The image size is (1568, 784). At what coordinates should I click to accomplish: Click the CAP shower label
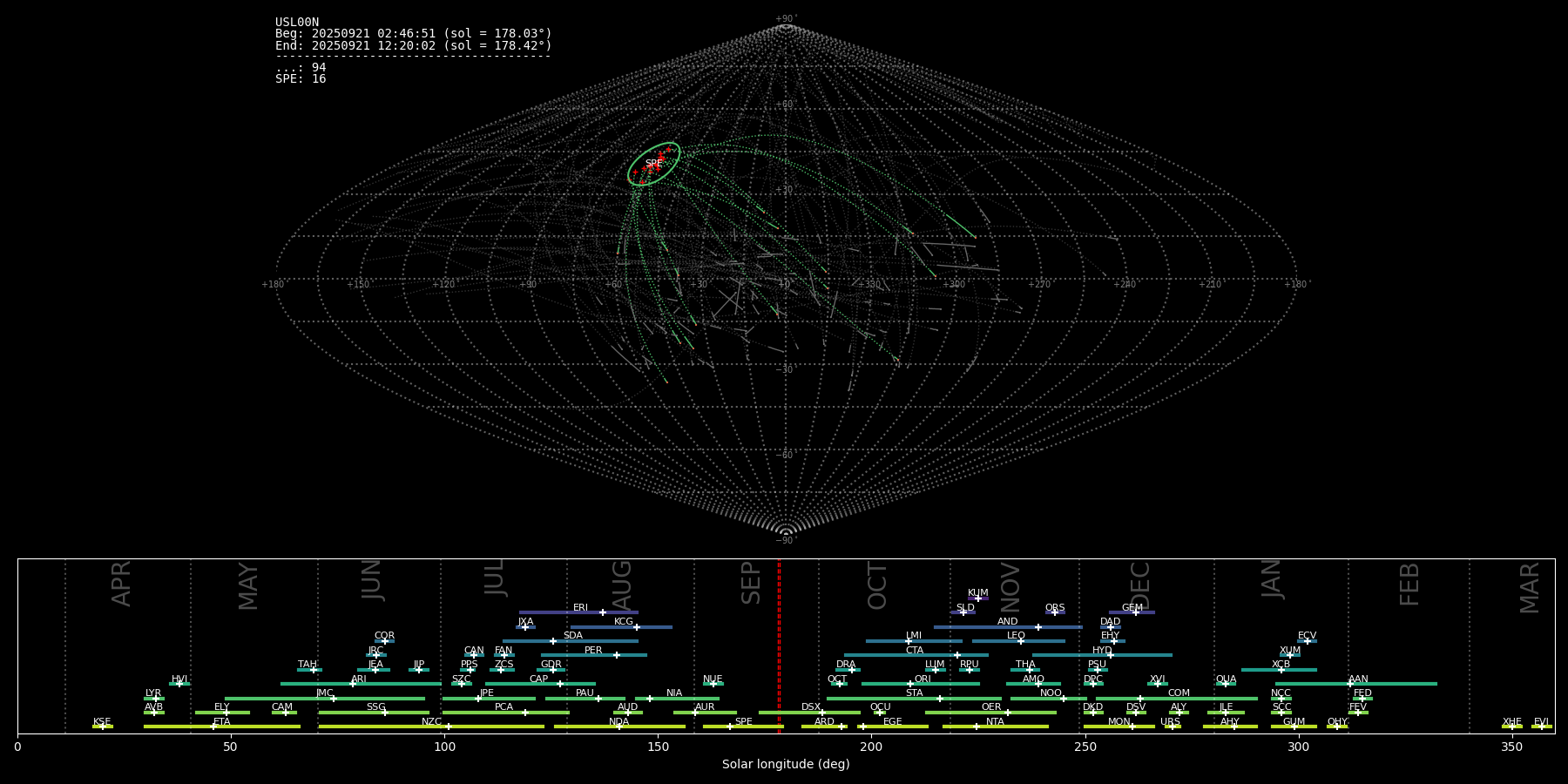coord(539,679)
